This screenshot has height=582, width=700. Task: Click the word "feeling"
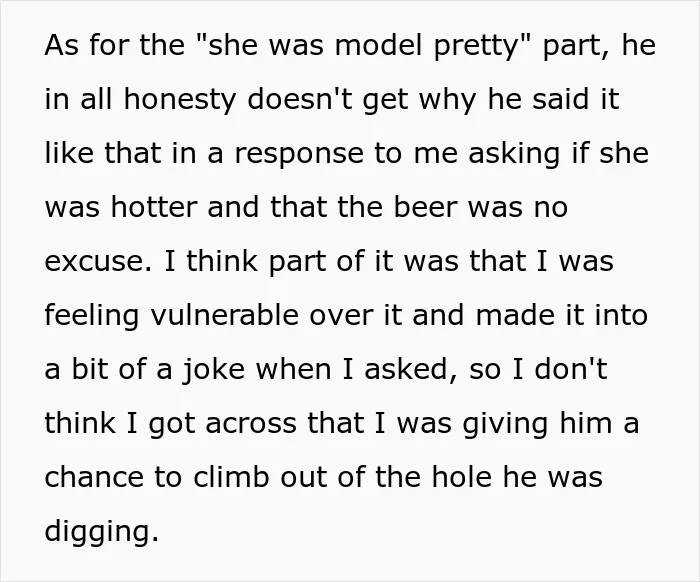coord(92,317)
